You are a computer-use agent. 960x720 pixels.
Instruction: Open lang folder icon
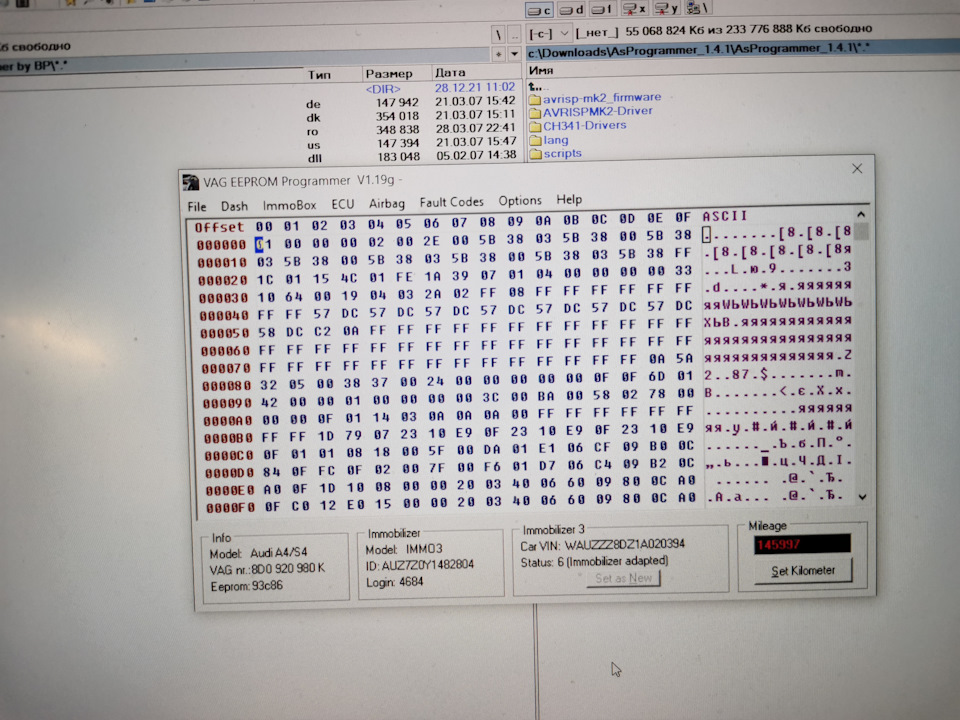pos(535,141)
